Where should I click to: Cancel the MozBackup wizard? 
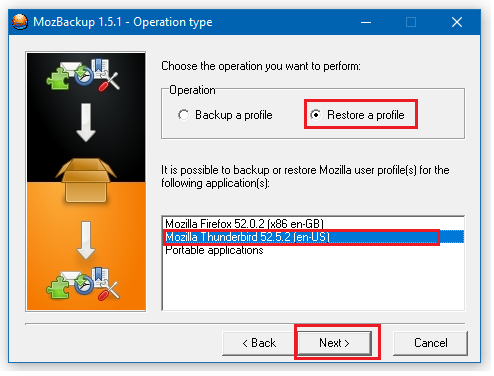tap(430, 343)
